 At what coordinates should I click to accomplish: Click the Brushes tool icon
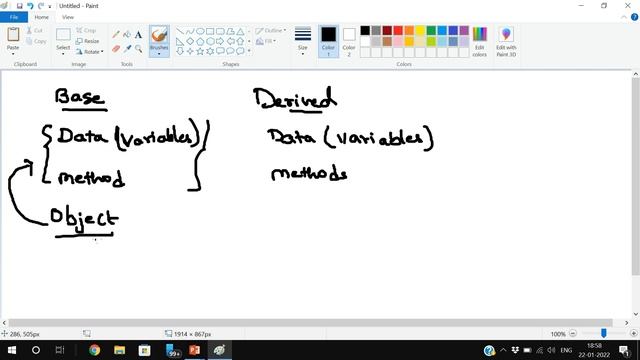(x=159, y=35)
